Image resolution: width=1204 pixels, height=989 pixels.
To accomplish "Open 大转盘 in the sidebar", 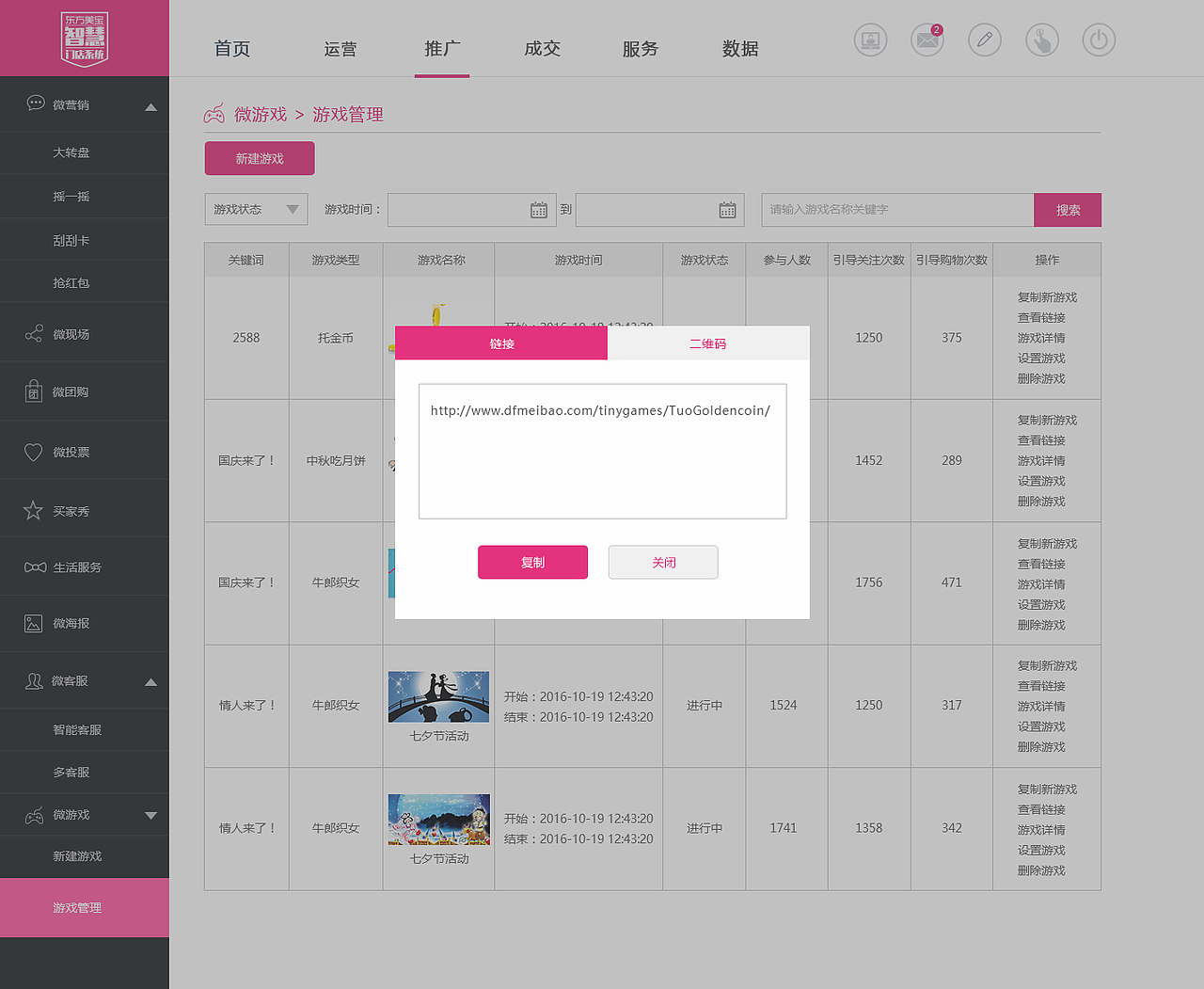I will click(85, 152).
